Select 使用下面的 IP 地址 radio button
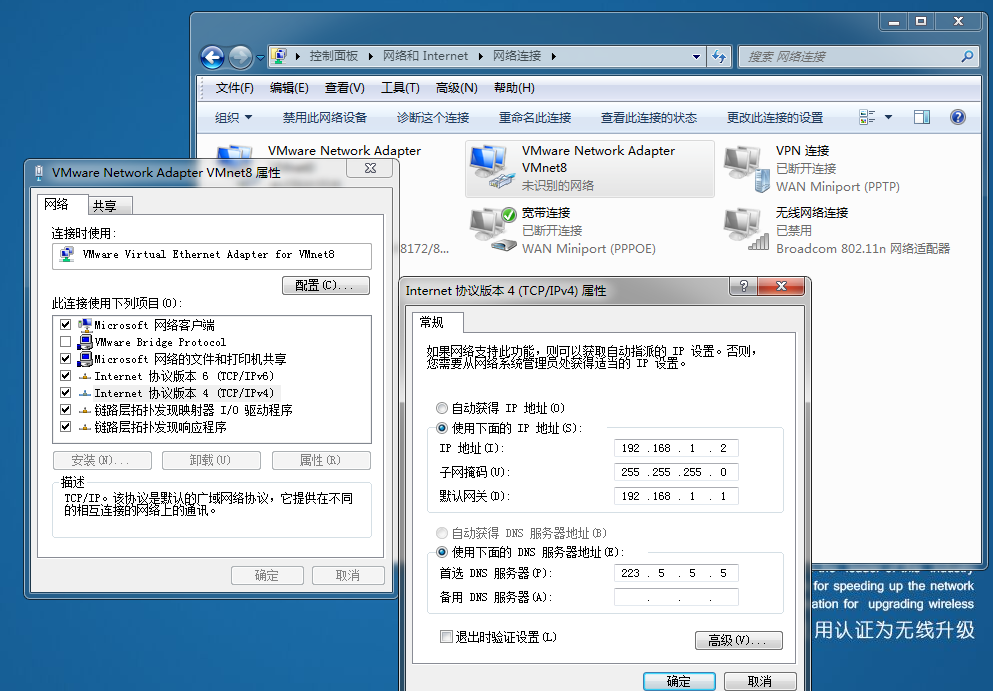Image resolution: width=993 pixels, height=691 pixels. point(442,428)
